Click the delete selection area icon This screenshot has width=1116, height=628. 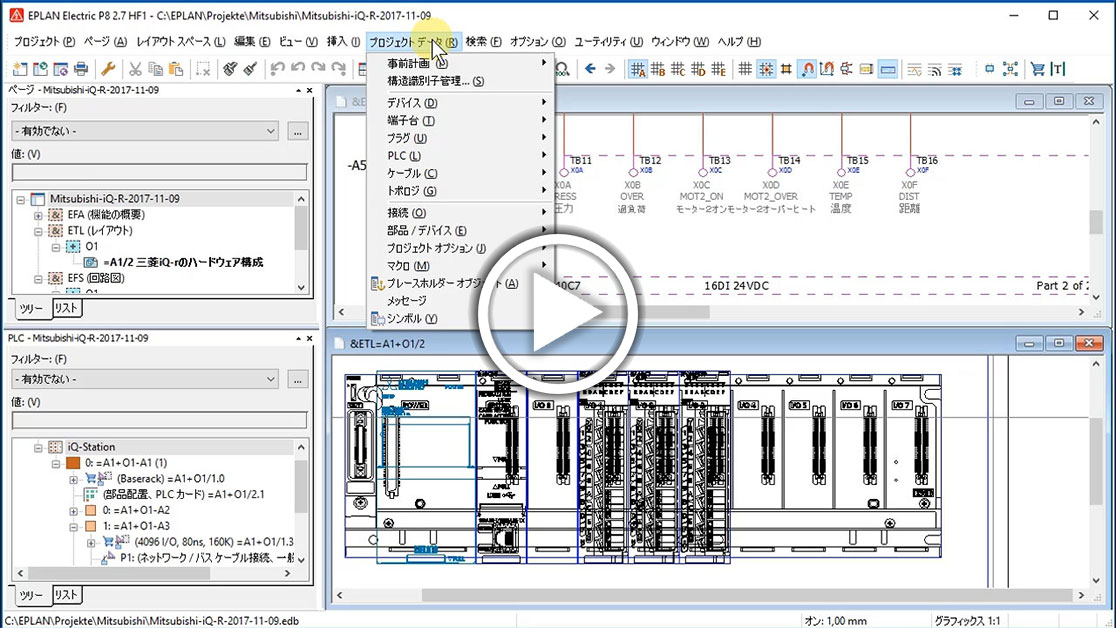pyautogui.click(x=203, y=69)
